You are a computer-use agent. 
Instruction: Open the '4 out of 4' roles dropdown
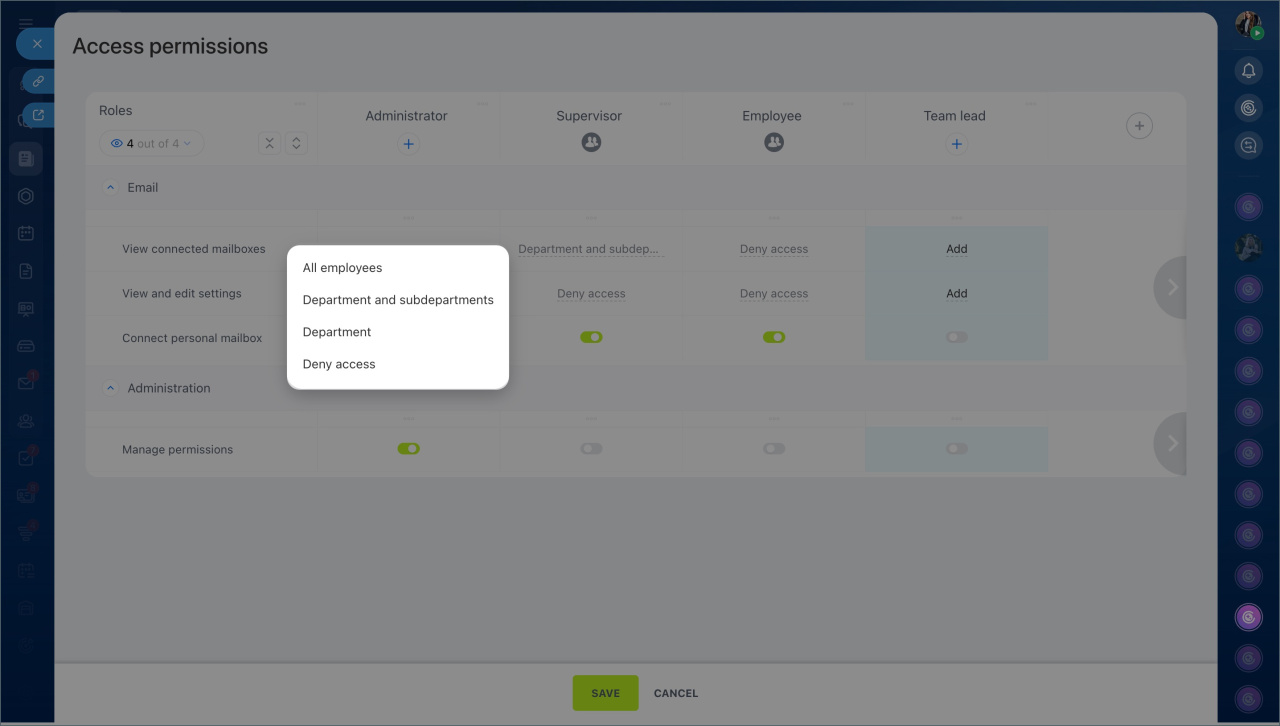tap(151, 144)
